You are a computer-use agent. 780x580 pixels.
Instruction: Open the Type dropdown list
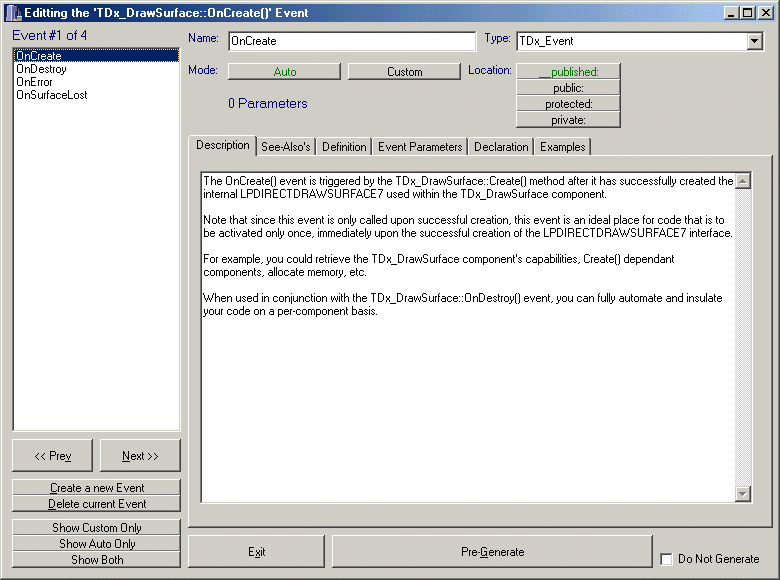coord(755,41)
